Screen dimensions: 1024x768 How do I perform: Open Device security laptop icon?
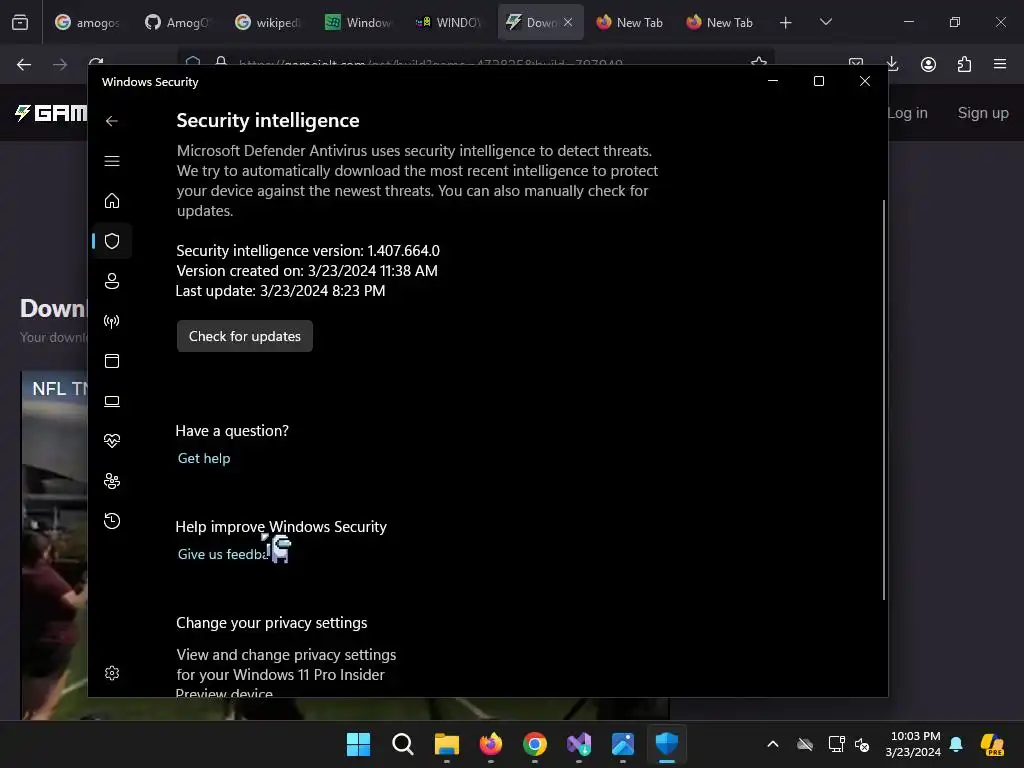tap(112, 401)
